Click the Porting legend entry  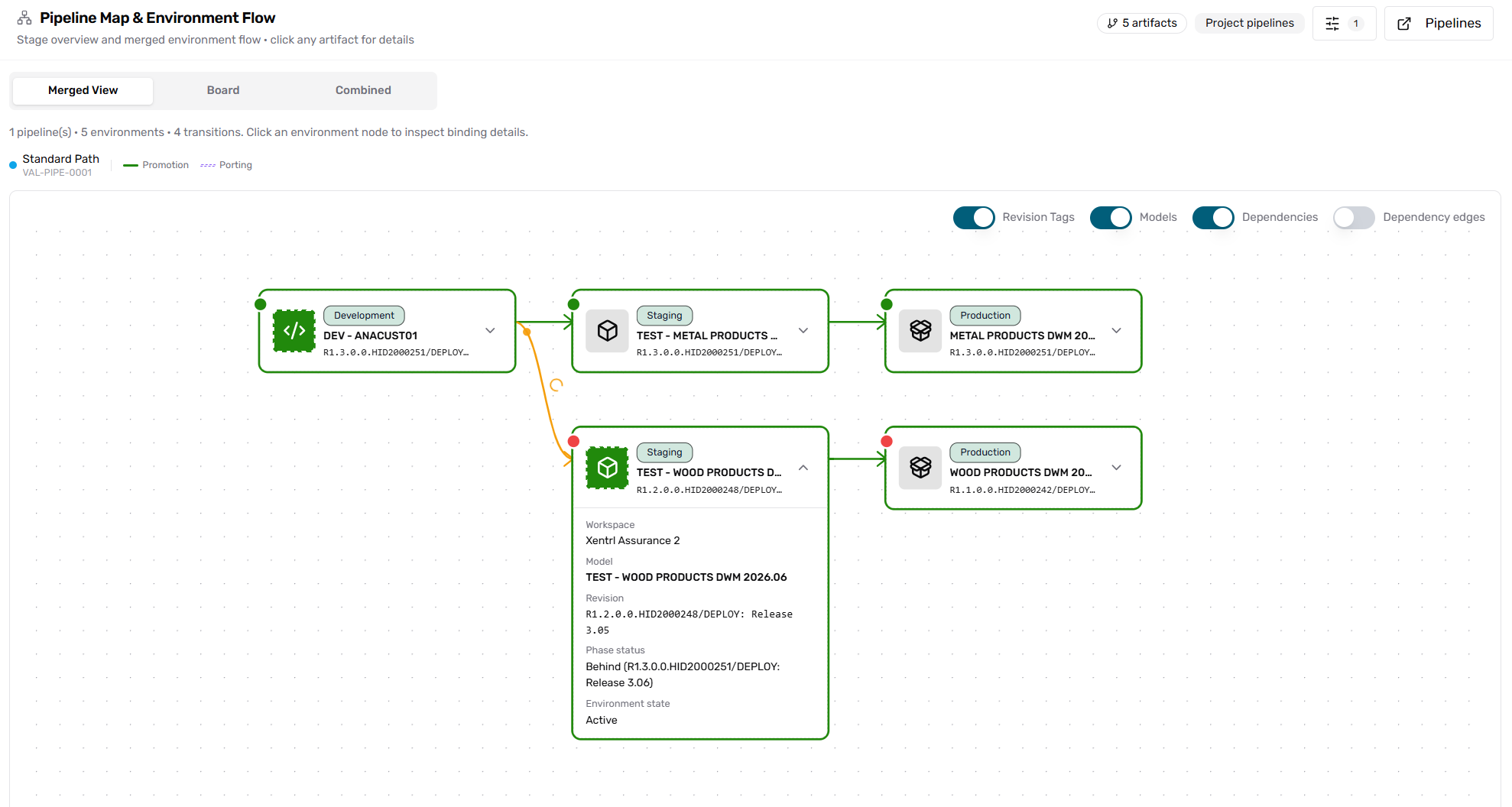click(x=226, y=165)
